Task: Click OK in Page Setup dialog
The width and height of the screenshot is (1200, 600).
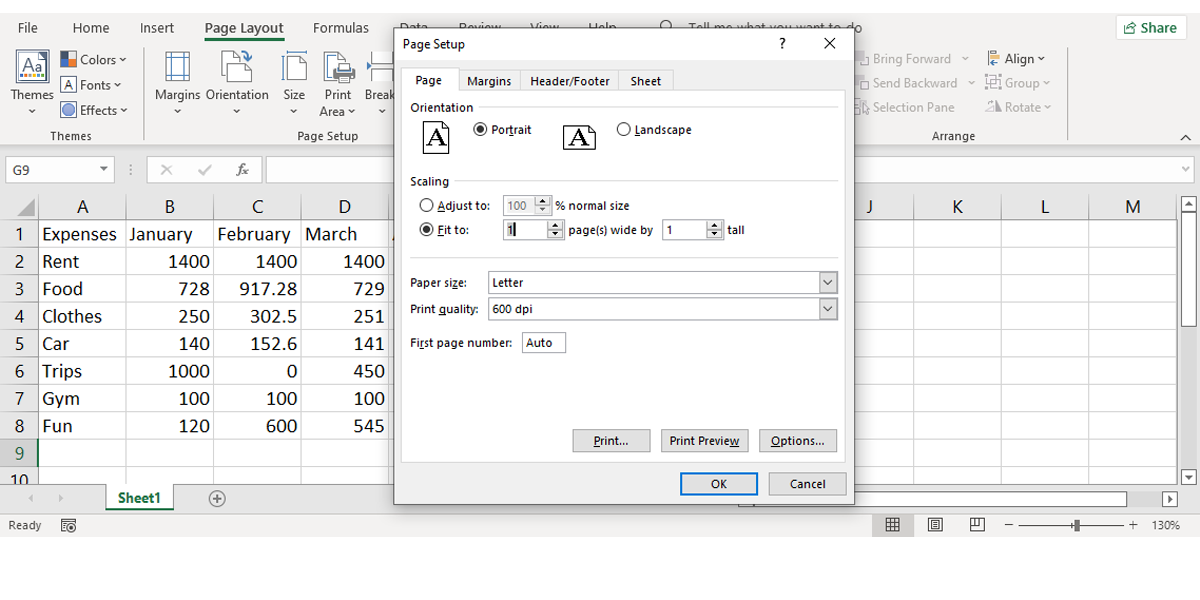Action: [x=719, y=484]
